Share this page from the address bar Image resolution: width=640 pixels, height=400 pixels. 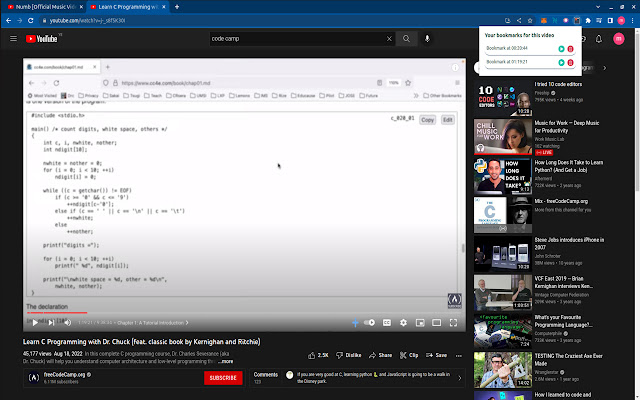pos(519,20)
